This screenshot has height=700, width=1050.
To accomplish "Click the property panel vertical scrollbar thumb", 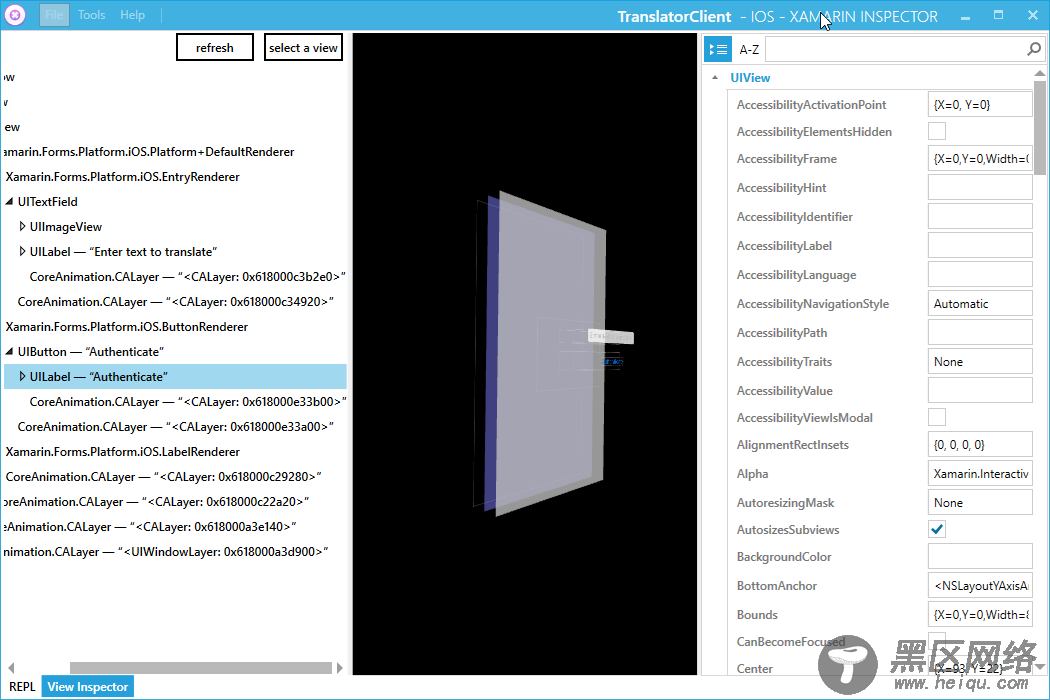I will tap(1039, 127).
